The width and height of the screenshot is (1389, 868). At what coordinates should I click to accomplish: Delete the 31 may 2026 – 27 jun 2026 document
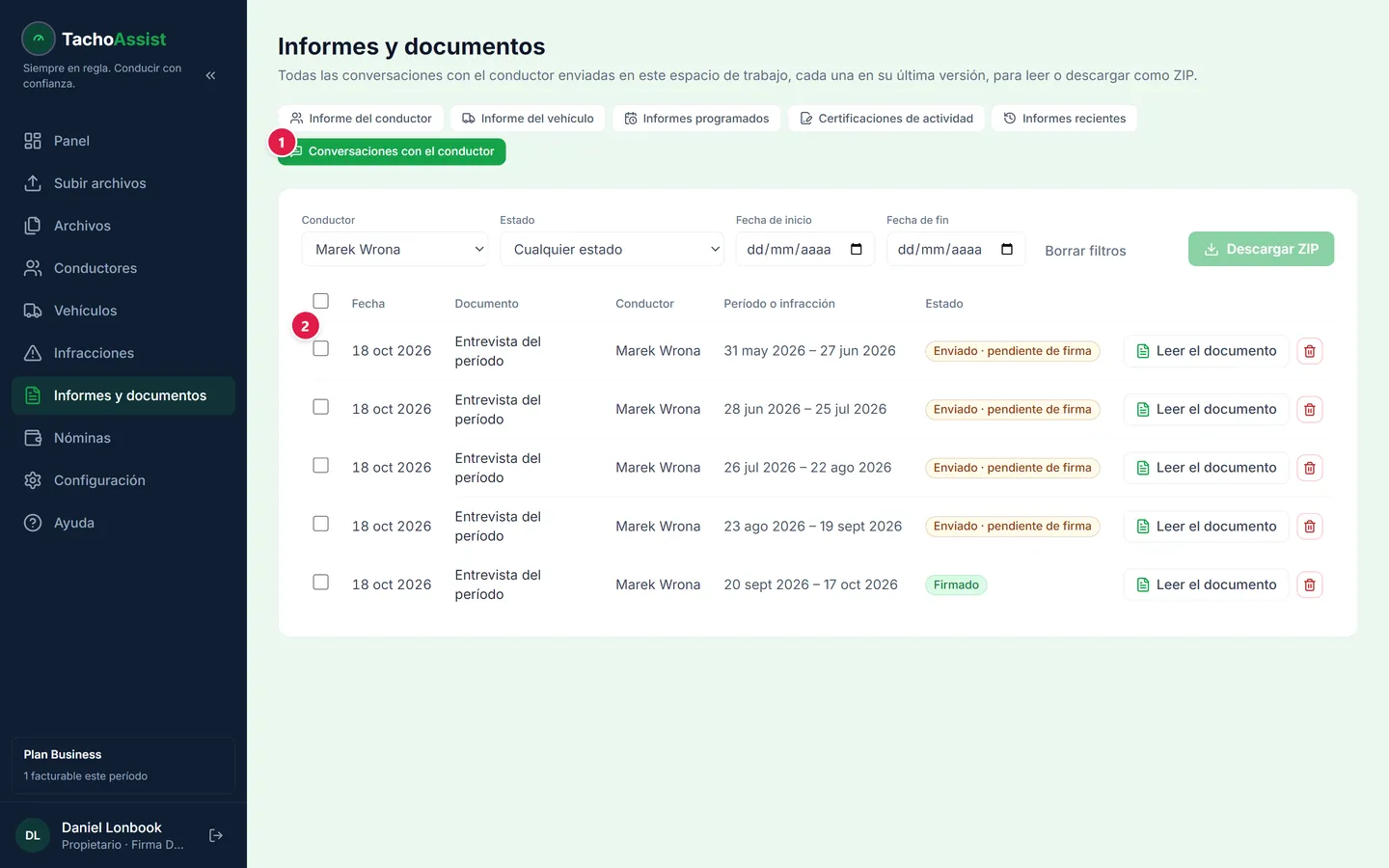tap(1309, 351)
